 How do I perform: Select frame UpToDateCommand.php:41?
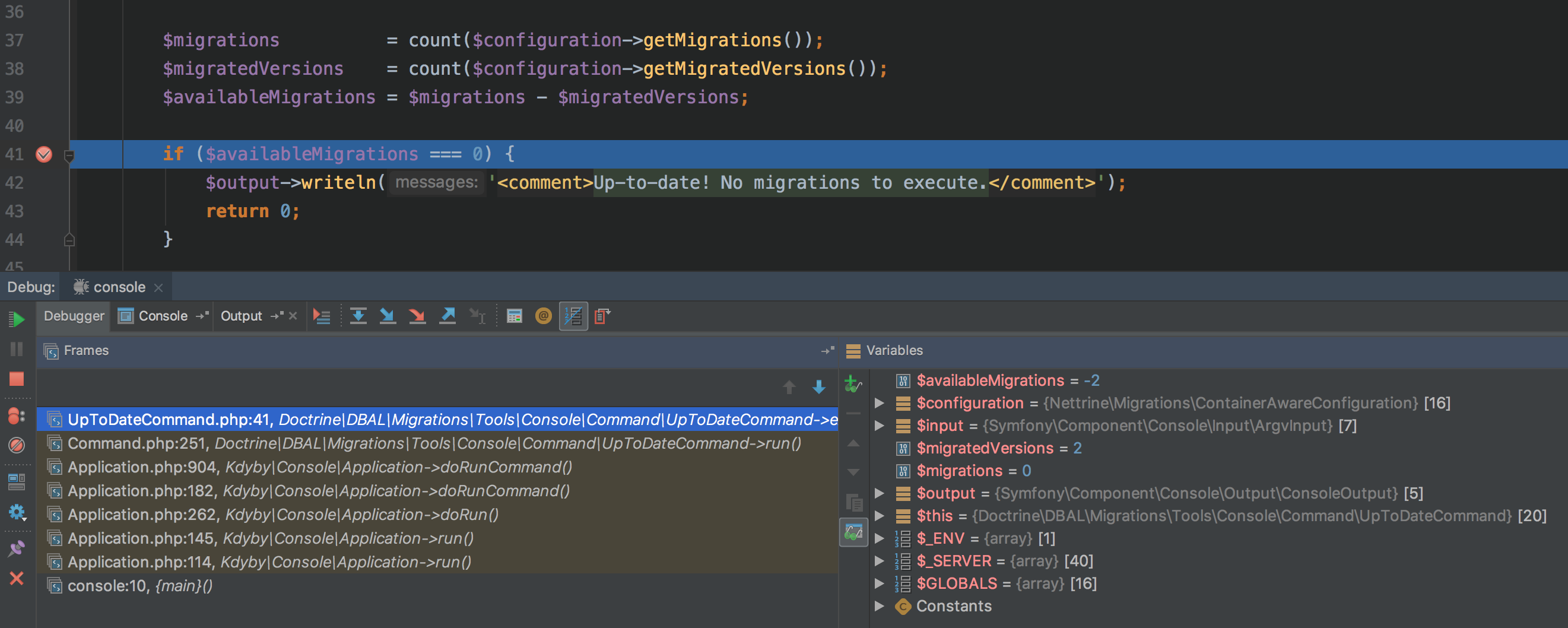[x=437, y=419]
